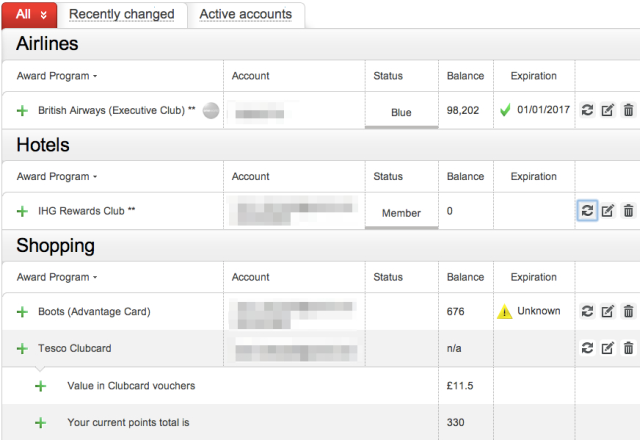The image size is (640, 440).
Task: Refresh the IHG Rewards Club account
Action: point(587,211)
